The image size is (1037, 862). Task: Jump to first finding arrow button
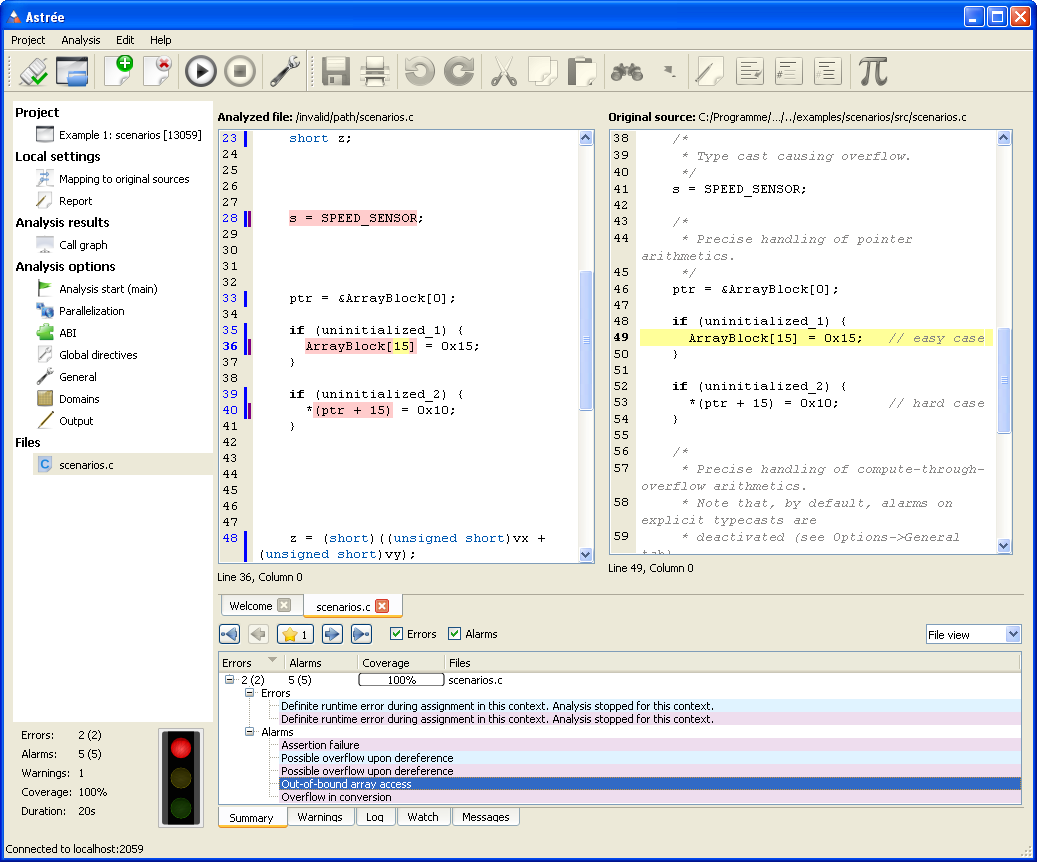coord(229,634)
